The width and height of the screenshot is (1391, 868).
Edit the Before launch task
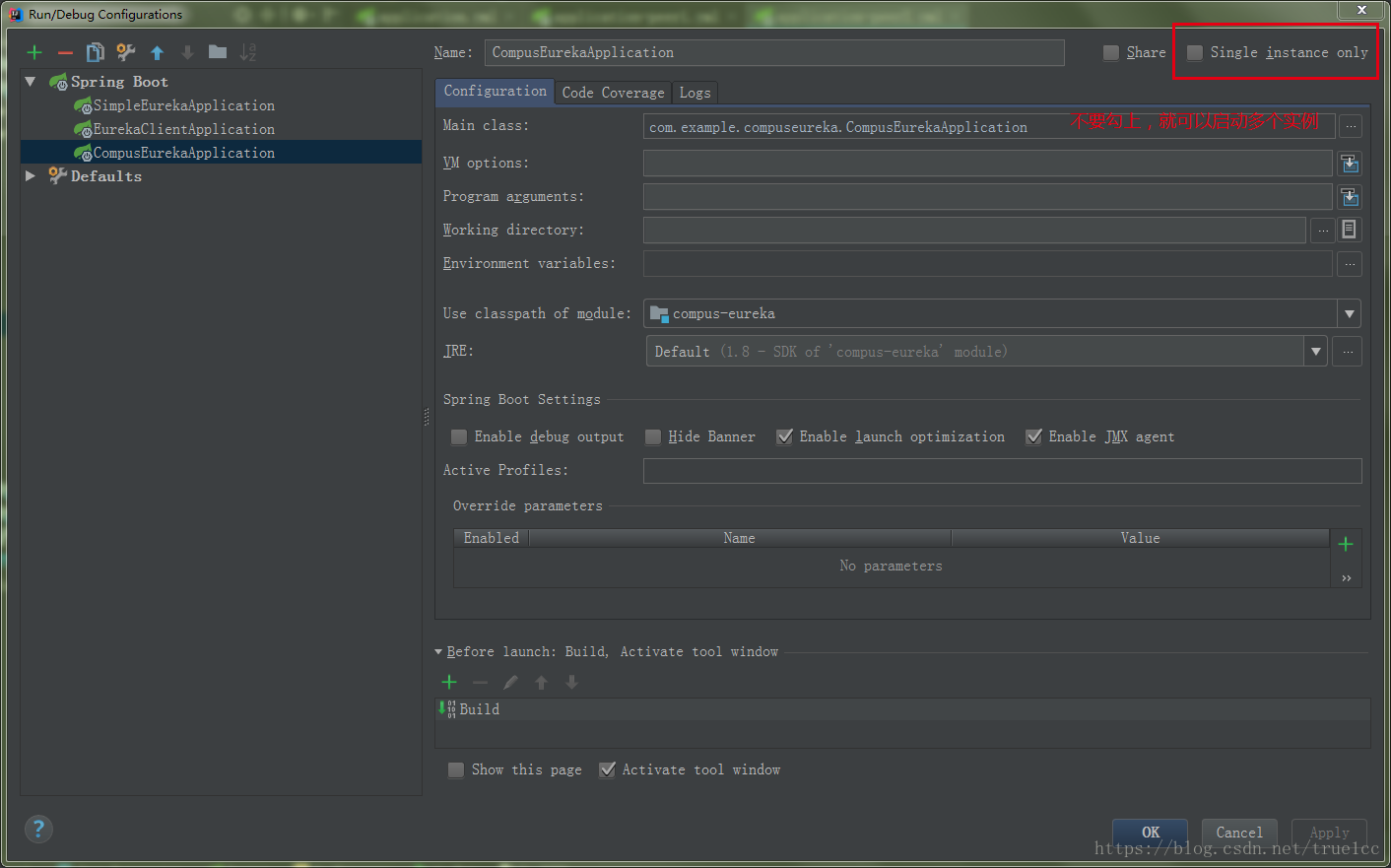(x=510, y=682)
